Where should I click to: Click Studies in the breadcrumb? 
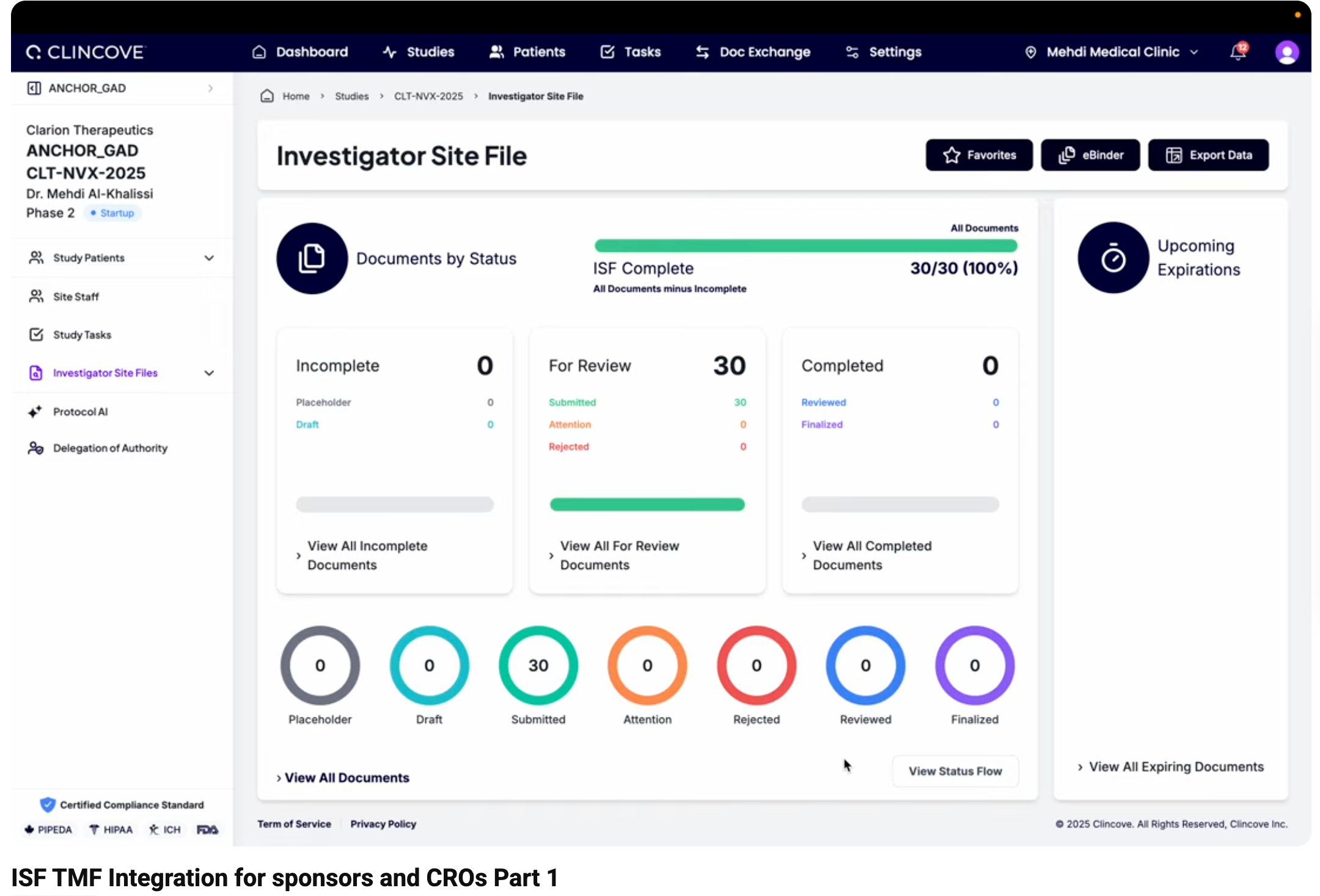coord(351,96)
